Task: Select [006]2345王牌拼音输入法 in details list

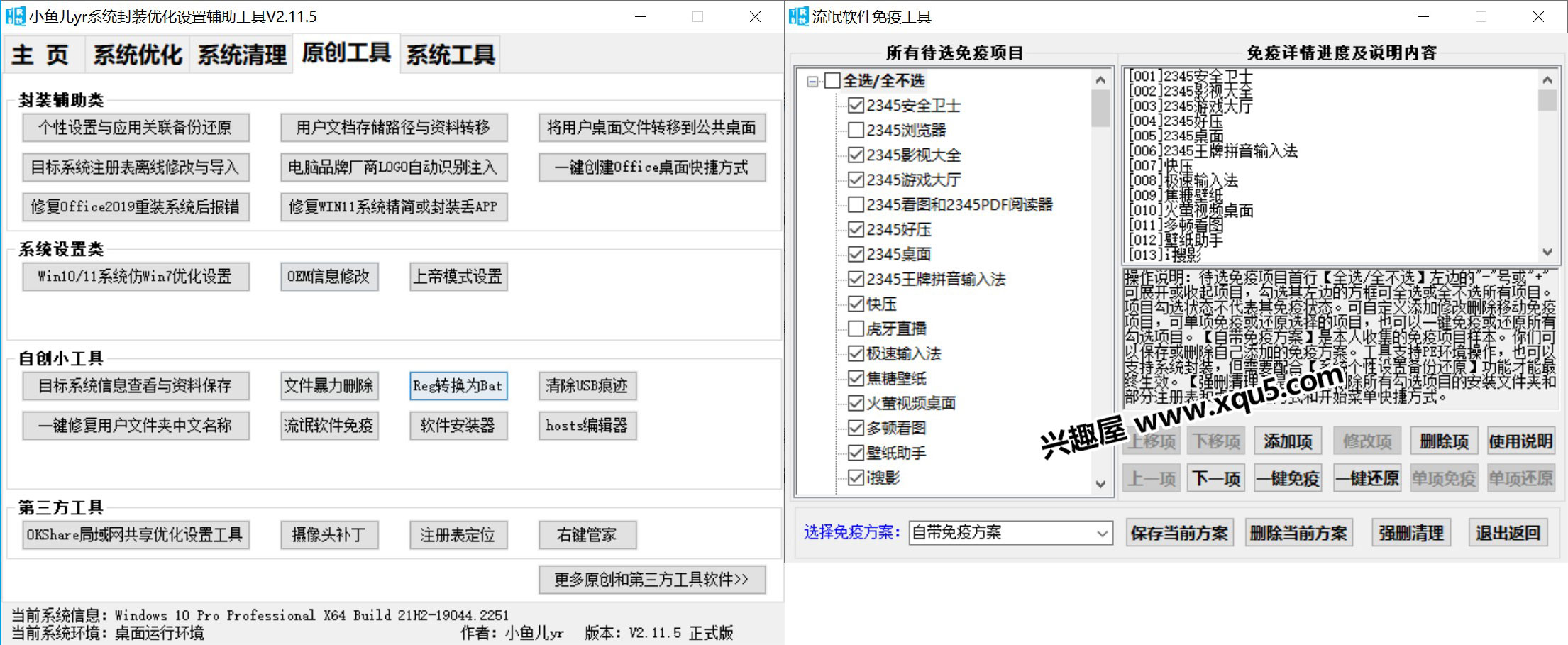Action: (x=1213, y=150)
